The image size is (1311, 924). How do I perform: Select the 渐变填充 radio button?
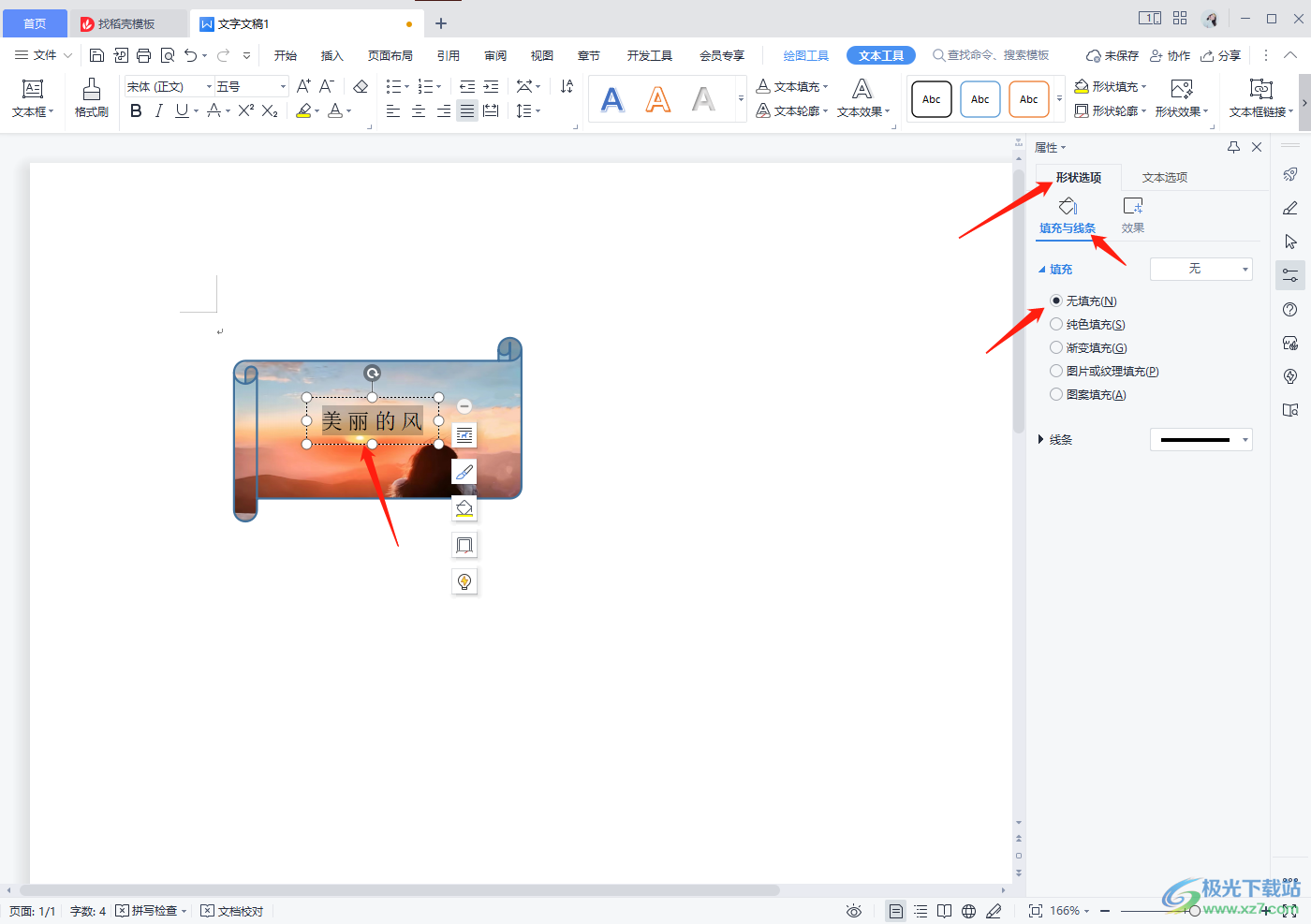click(x=1056, y=348)
